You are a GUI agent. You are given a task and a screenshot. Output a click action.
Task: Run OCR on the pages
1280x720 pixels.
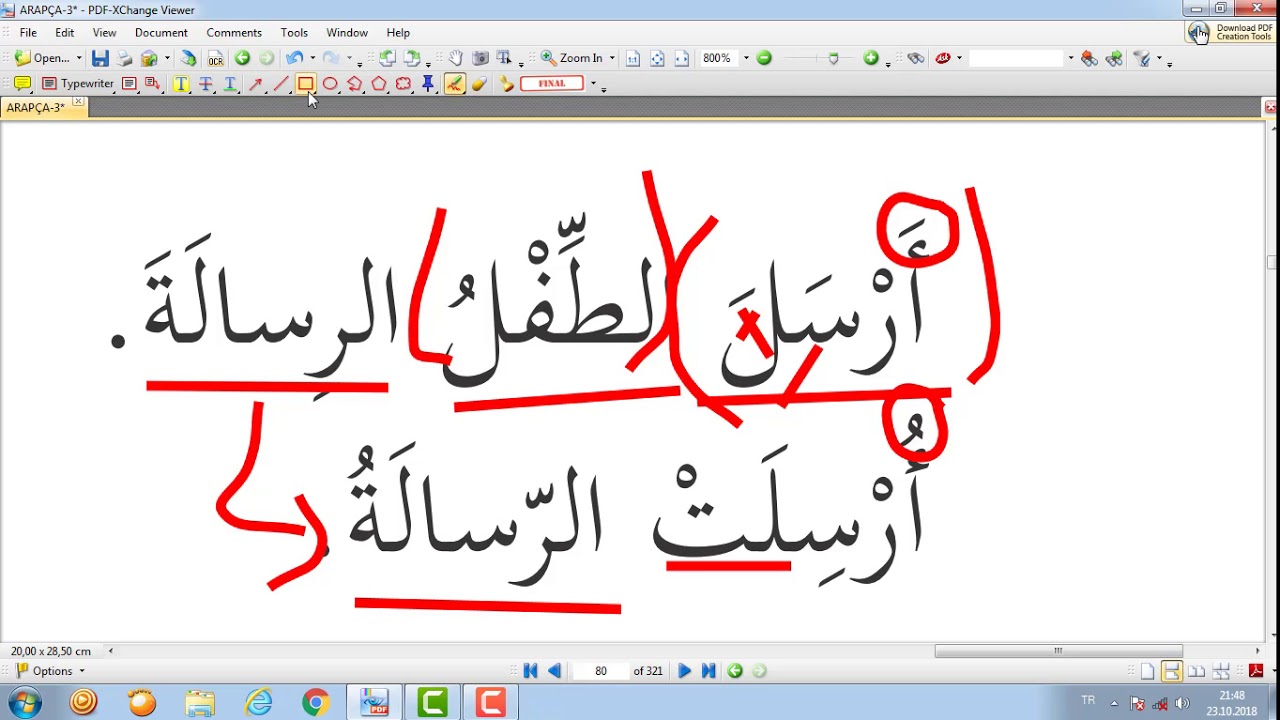click(x=215, y=58)
